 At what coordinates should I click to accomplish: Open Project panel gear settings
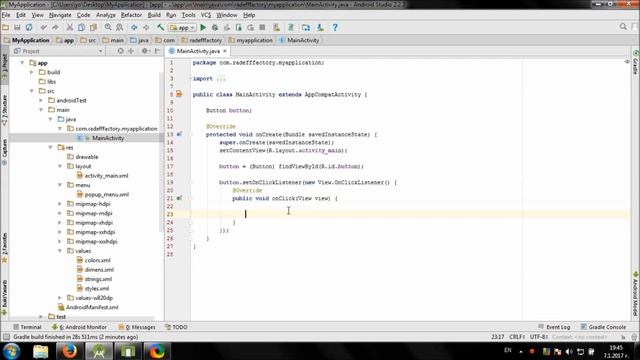pos(145,51)
